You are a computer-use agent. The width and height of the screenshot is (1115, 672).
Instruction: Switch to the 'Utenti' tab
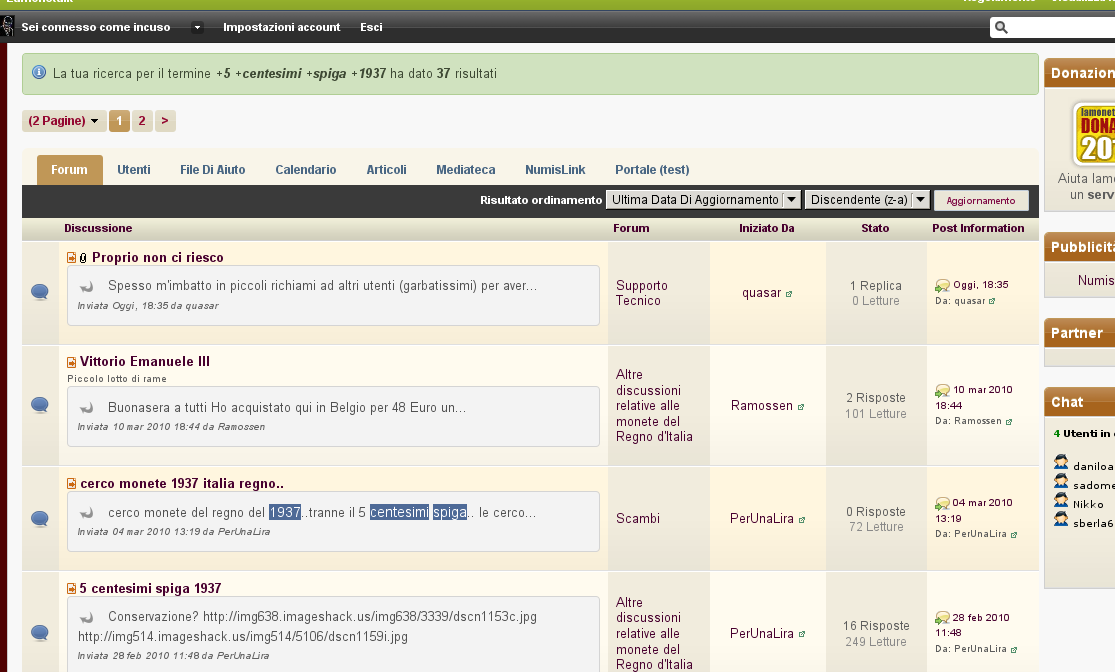click(134, 170)
